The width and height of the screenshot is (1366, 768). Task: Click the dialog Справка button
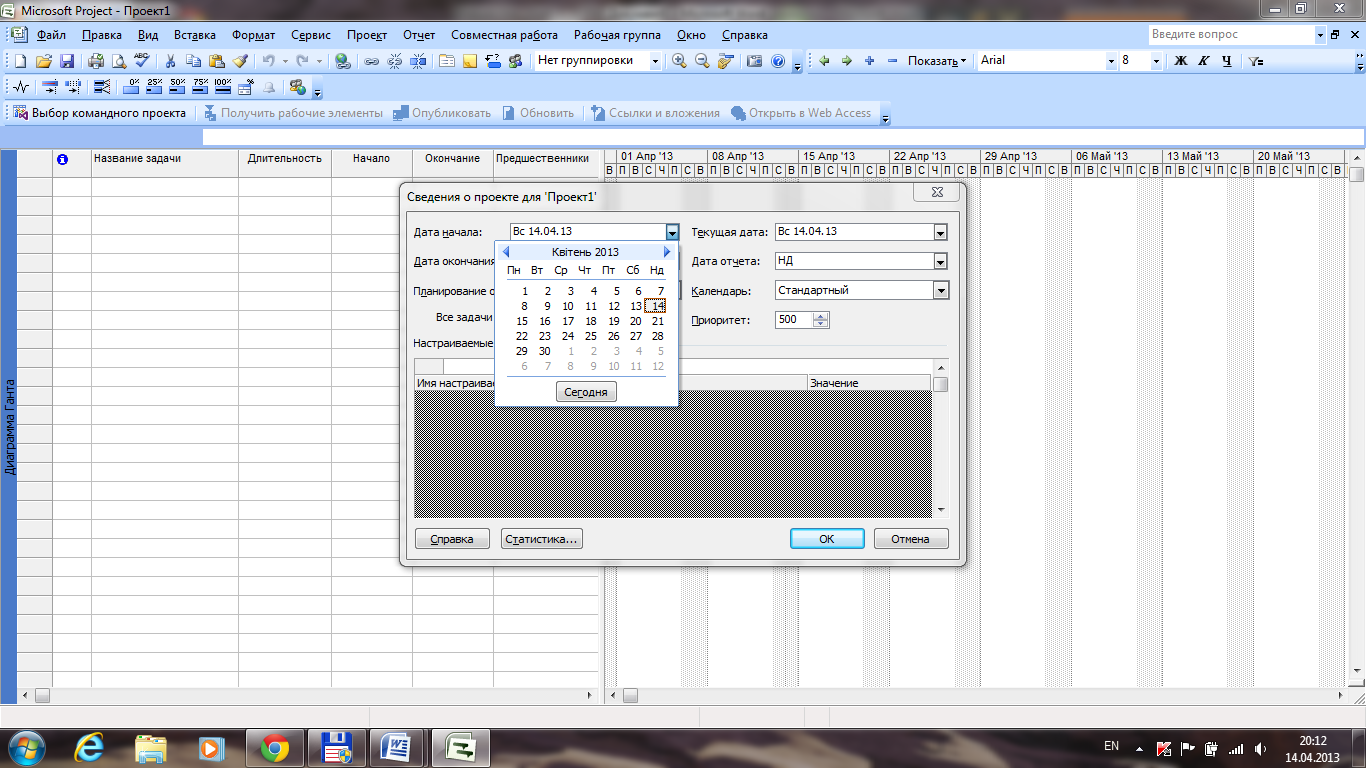(452, 539)
